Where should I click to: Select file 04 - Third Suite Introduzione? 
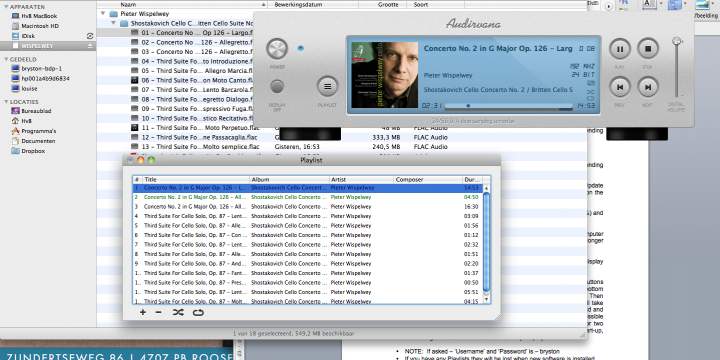[x=191, y=61]
